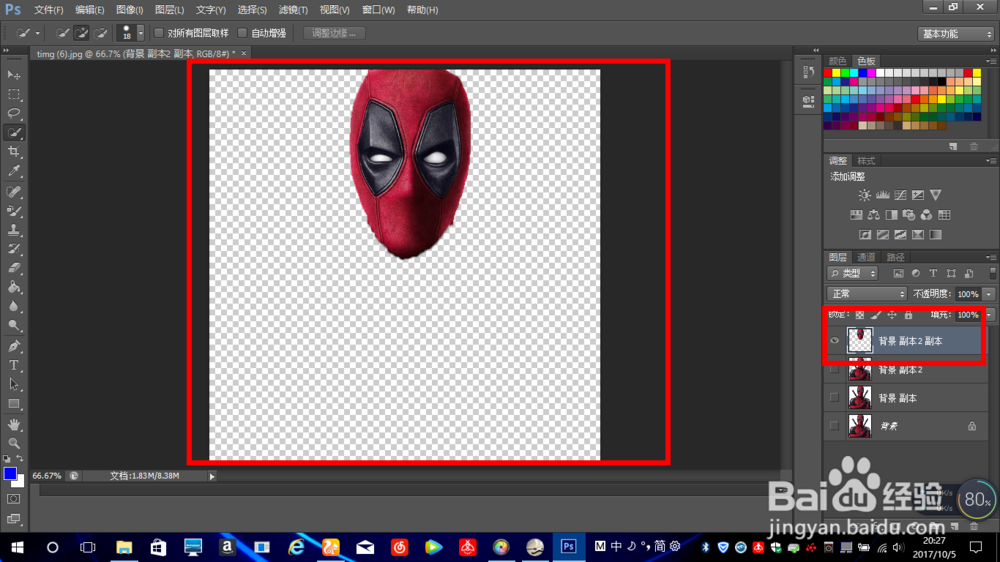Pick the yellow swatch in 色板 panel
1000x562 pixels.
coord(837,73)
